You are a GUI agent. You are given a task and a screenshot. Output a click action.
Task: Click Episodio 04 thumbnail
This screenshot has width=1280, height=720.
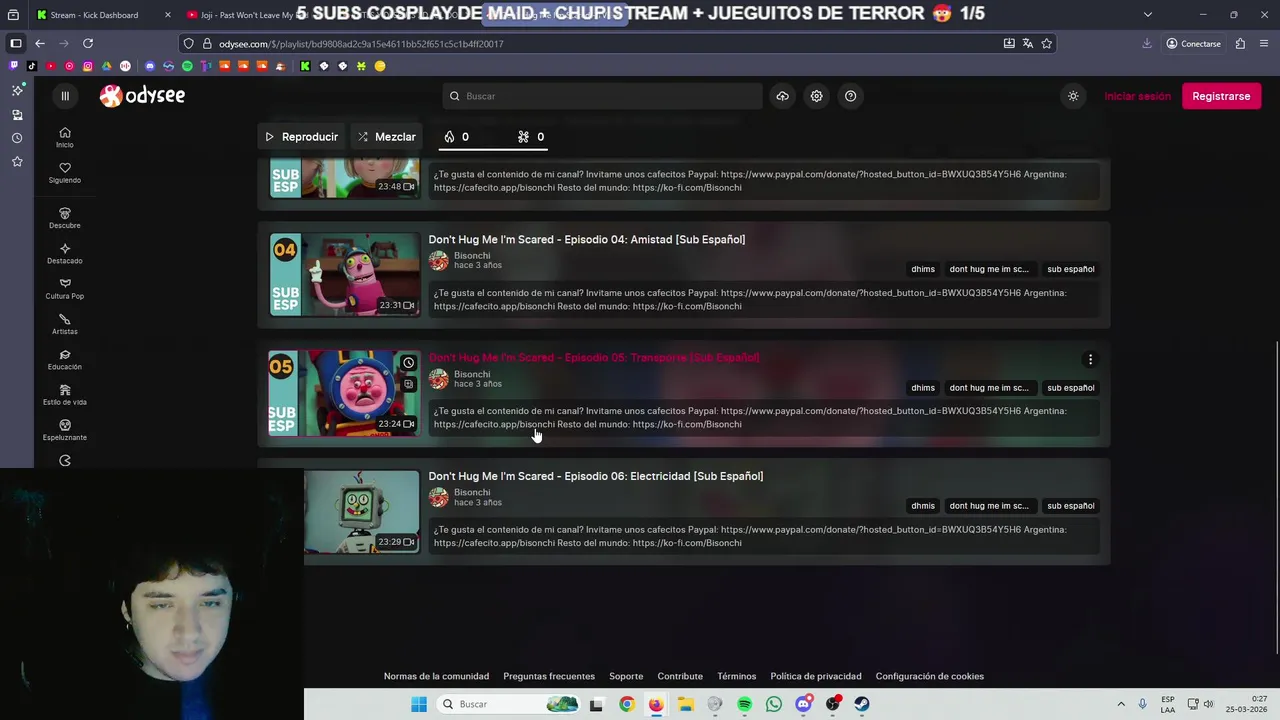(x=345, y=274)
